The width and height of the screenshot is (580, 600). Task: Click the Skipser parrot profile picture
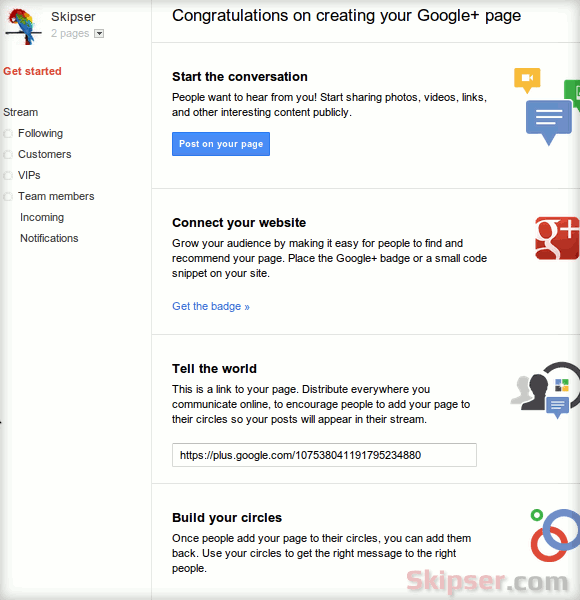coord(23,26)
